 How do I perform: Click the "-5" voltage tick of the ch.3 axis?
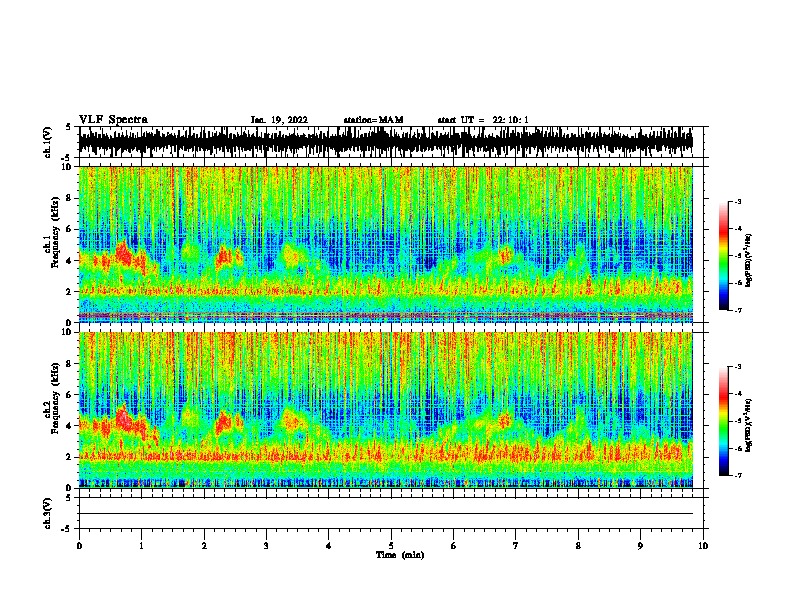point(67,529)
